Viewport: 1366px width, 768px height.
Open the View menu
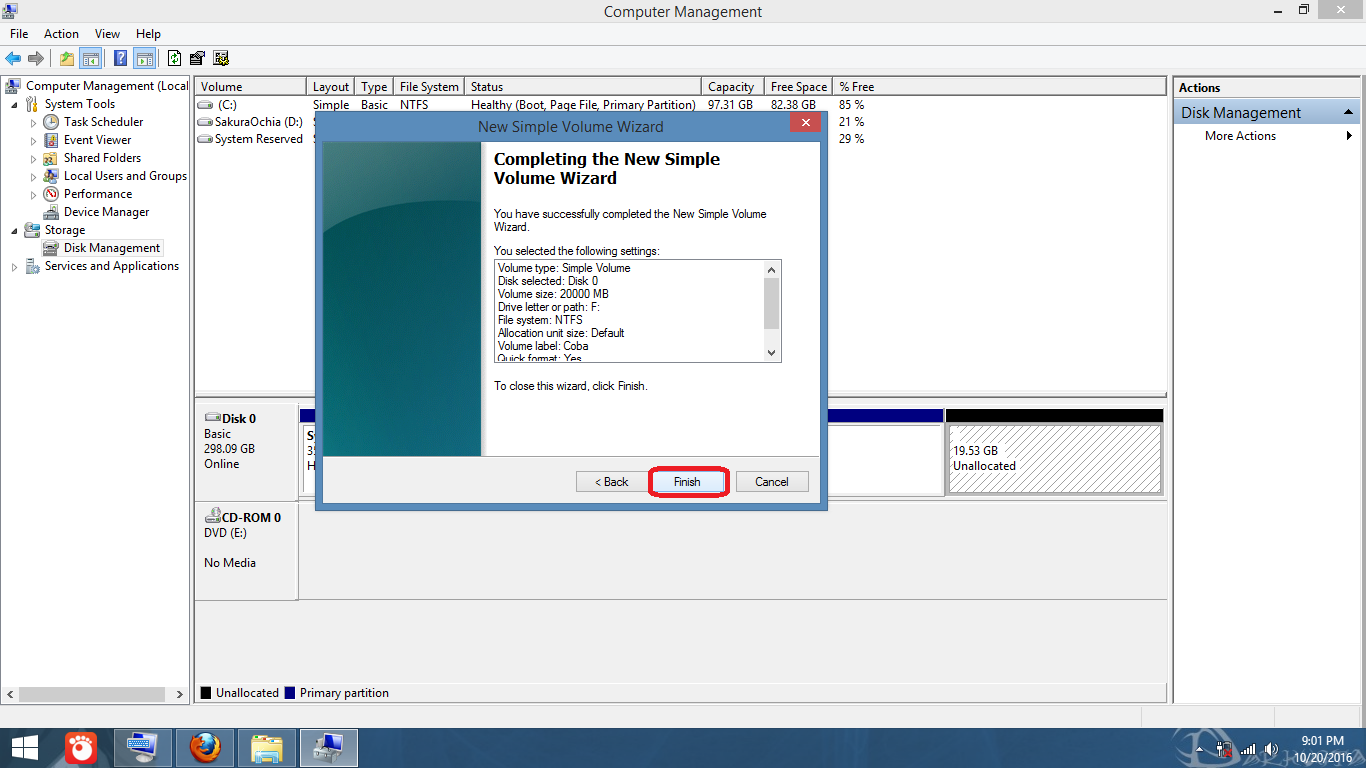107,34
